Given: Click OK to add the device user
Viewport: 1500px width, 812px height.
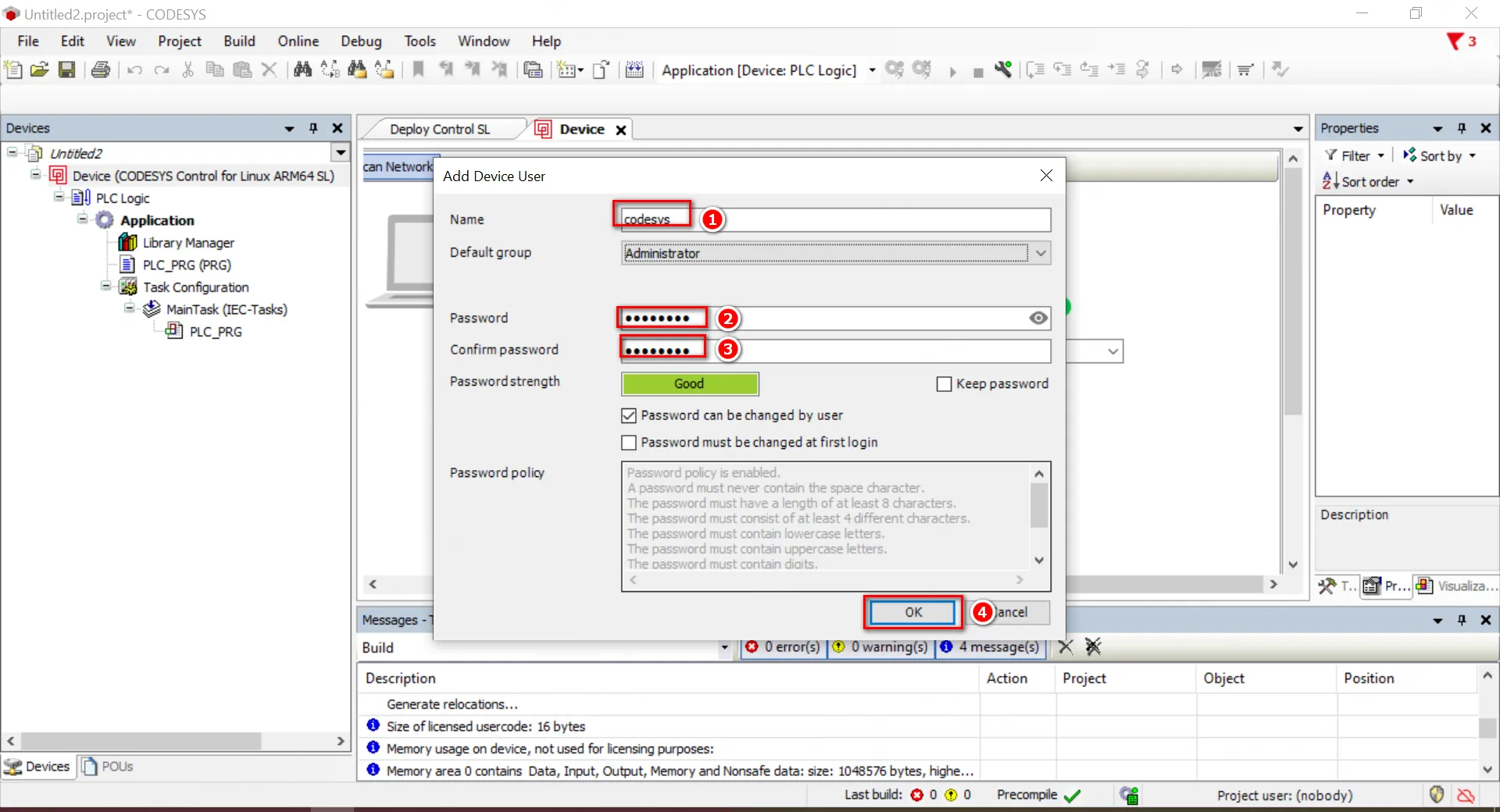Looking at the screenshot, I should pos(913,612).
